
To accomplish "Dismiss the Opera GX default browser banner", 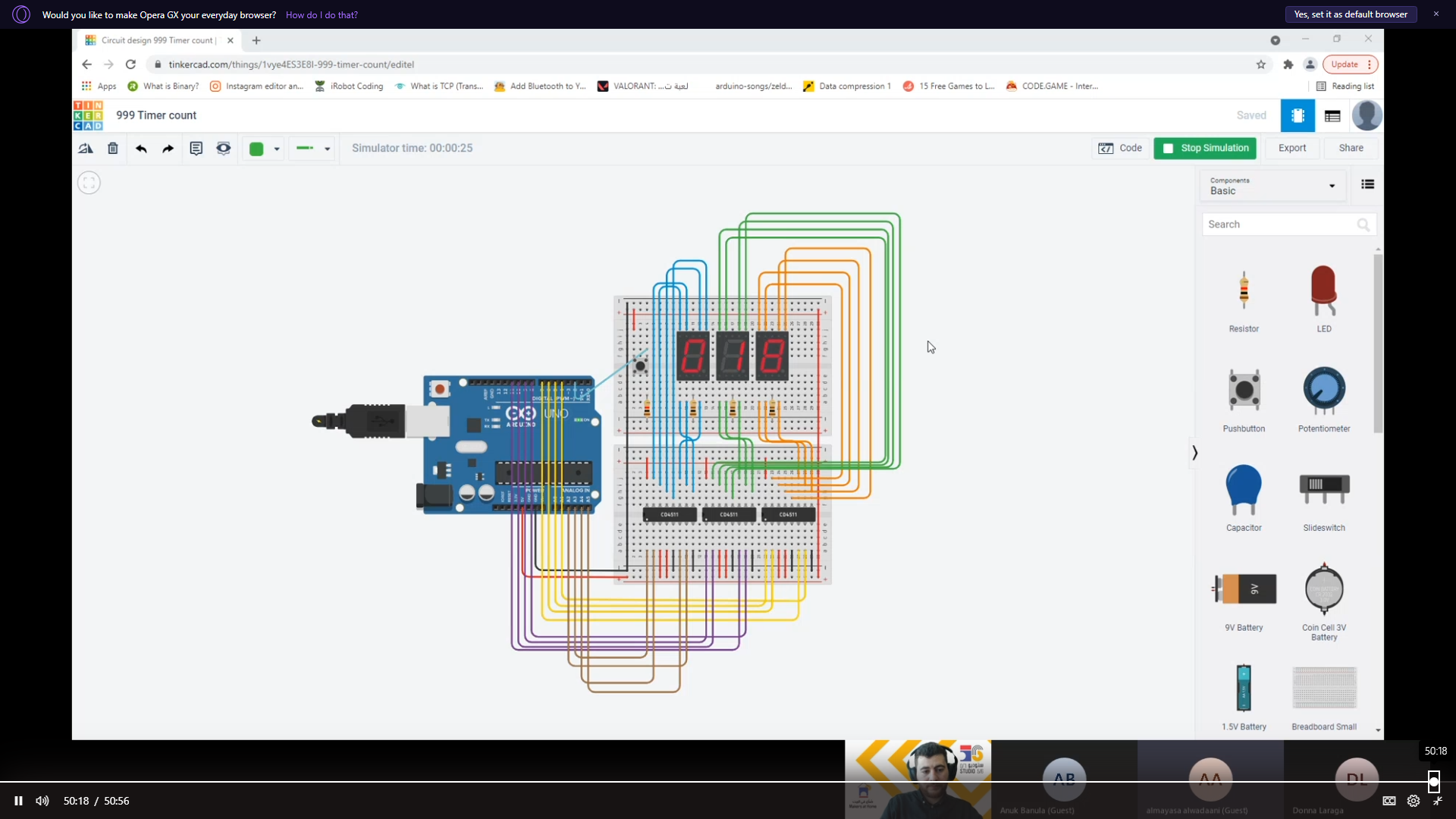I will tap(1436, 14).
